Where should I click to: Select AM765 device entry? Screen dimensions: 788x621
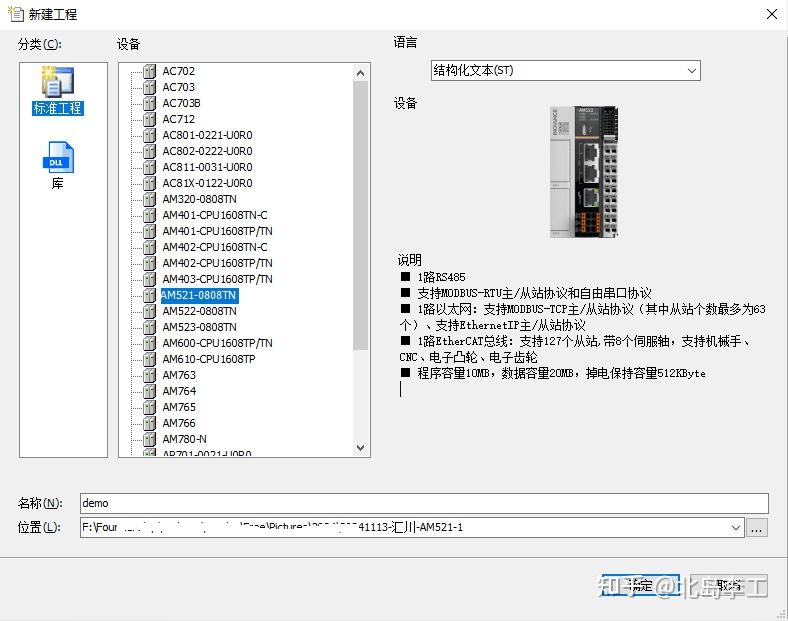pyautogui.click(x=179, y=407)
